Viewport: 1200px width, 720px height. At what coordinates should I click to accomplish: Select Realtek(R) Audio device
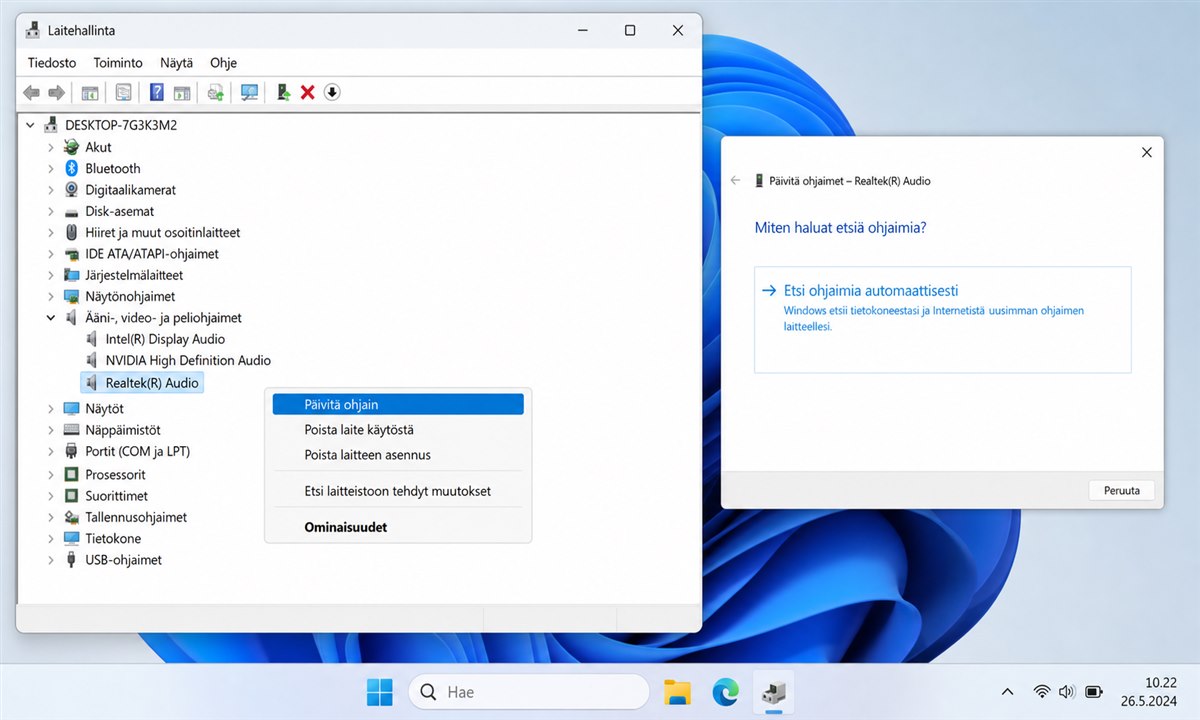pos(142,383)
